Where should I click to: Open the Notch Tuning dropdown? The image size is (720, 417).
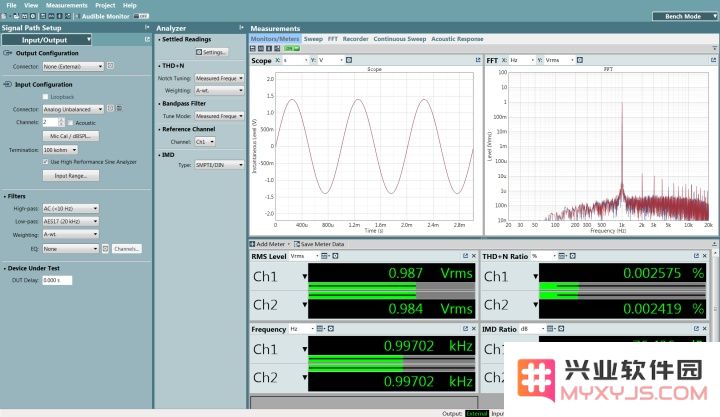coord(219,78)
